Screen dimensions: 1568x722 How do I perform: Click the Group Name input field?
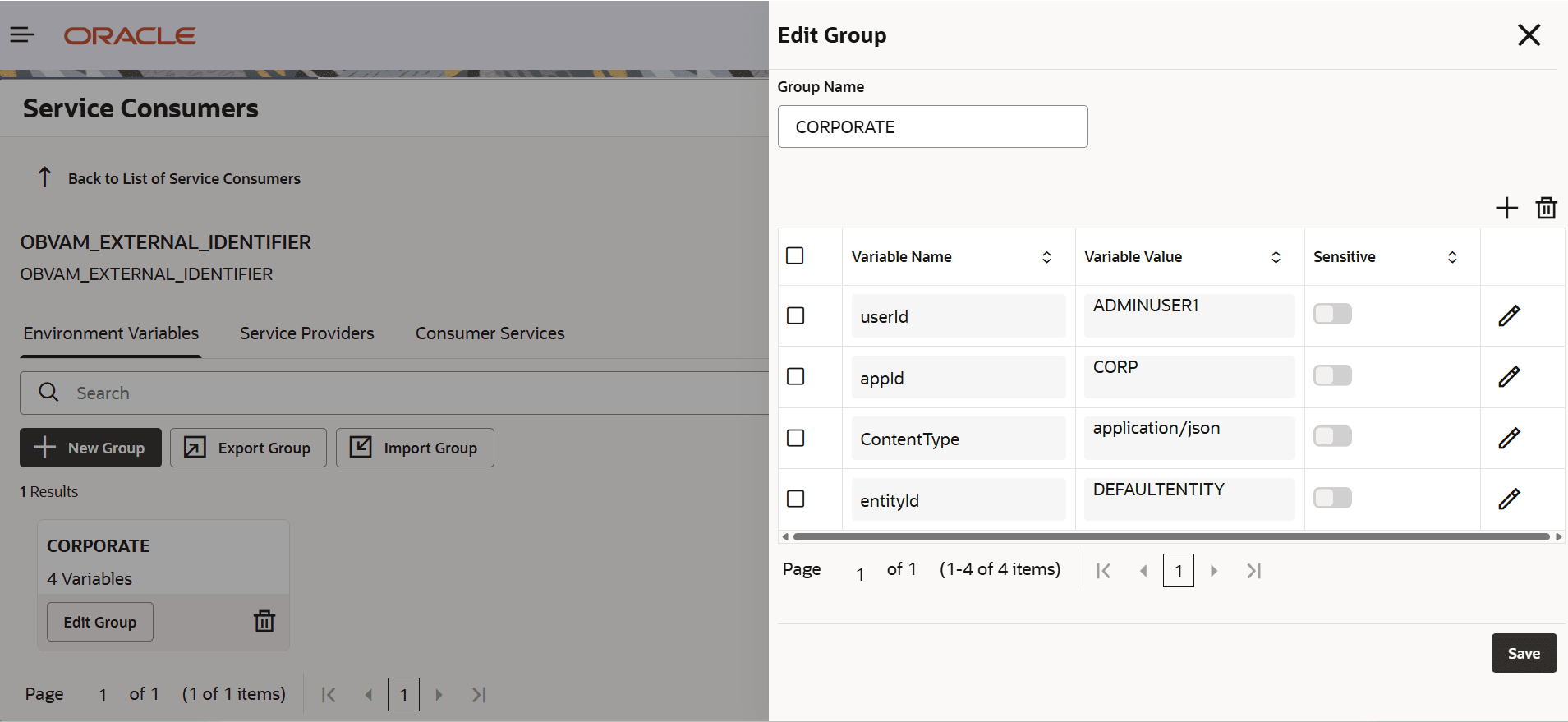932,127
